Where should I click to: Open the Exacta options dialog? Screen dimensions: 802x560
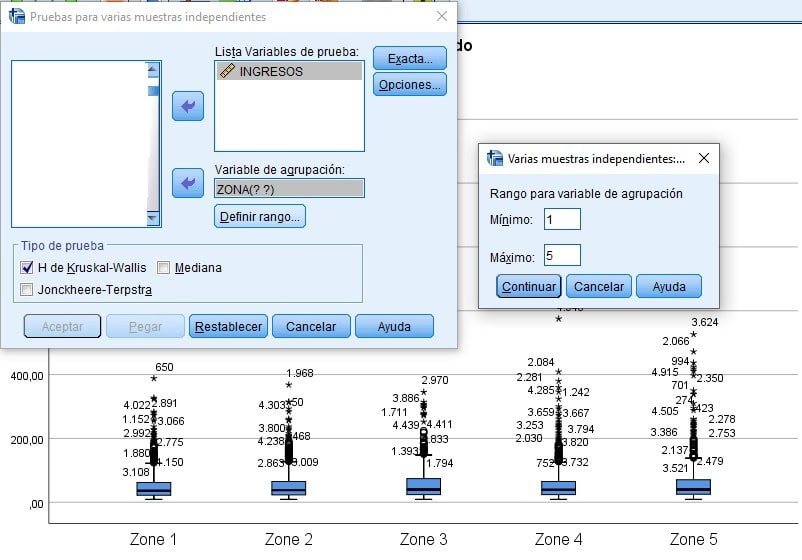click(409, 59)
